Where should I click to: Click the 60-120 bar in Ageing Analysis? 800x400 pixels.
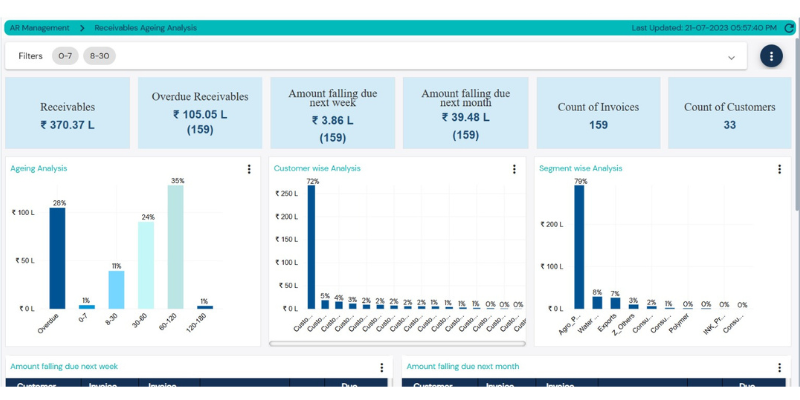175,247
